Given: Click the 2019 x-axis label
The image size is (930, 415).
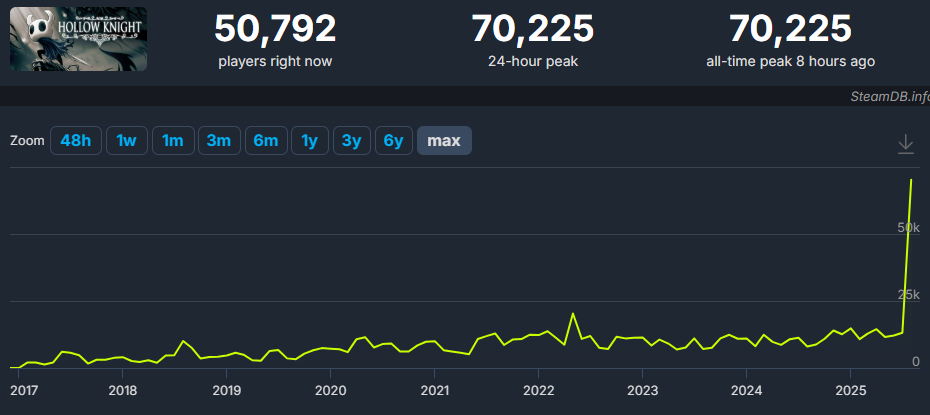Looking at the screenshot, I should tap(226, 391).
